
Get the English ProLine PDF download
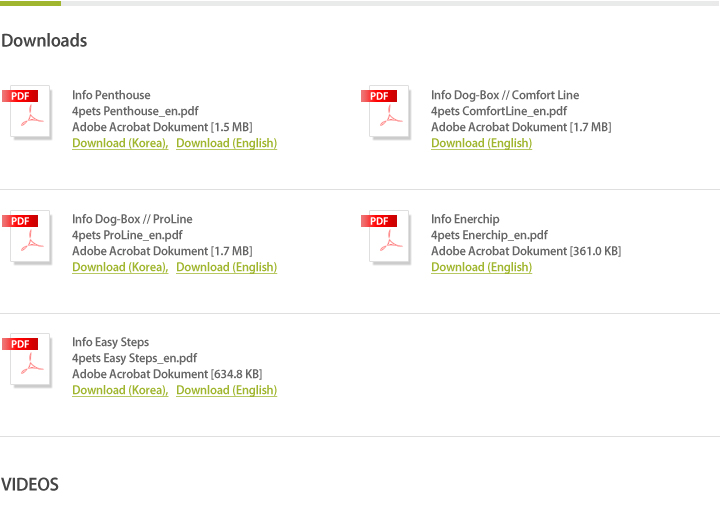pyautogui.click(x=226, y=267)
